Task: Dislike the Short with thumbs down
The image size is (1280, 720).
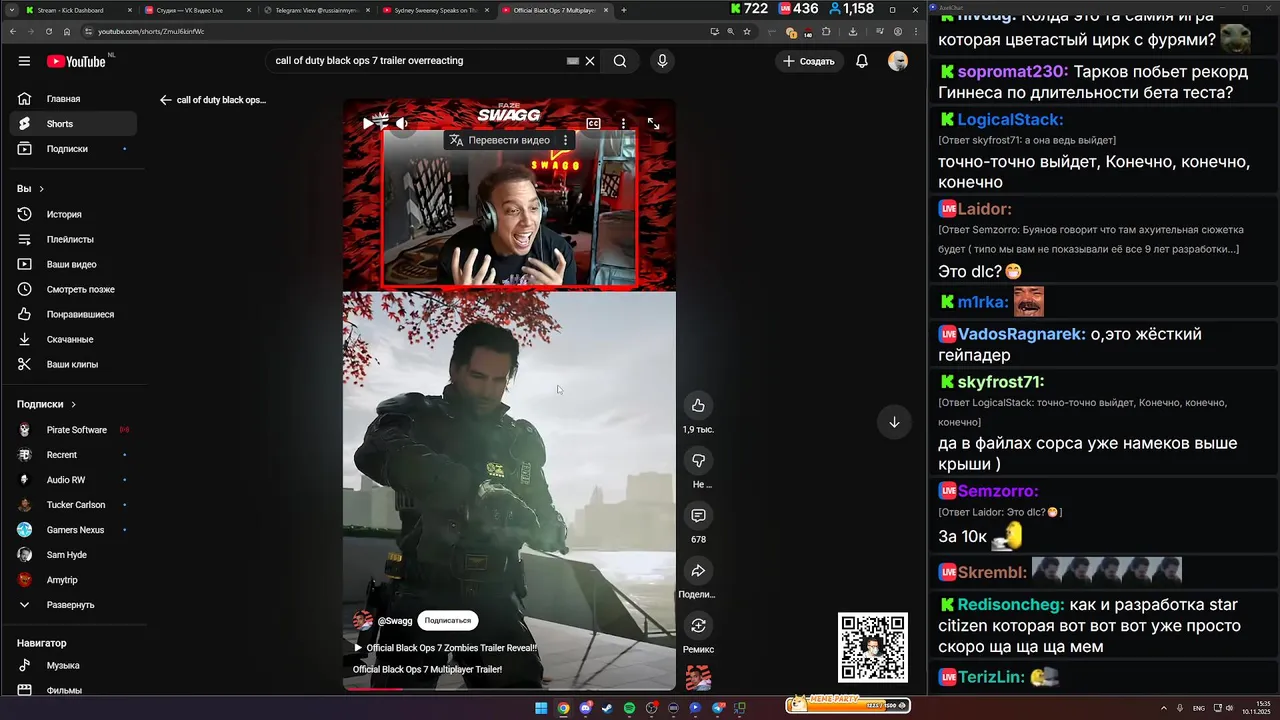Action: [698, 460]
